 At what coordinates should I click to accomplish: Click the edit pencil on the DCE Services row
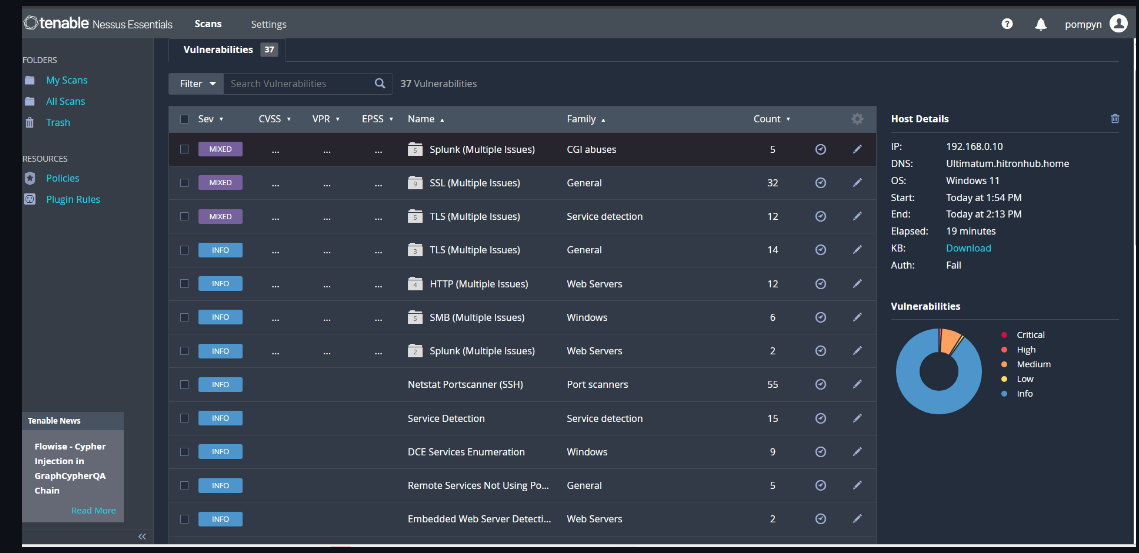857,451
